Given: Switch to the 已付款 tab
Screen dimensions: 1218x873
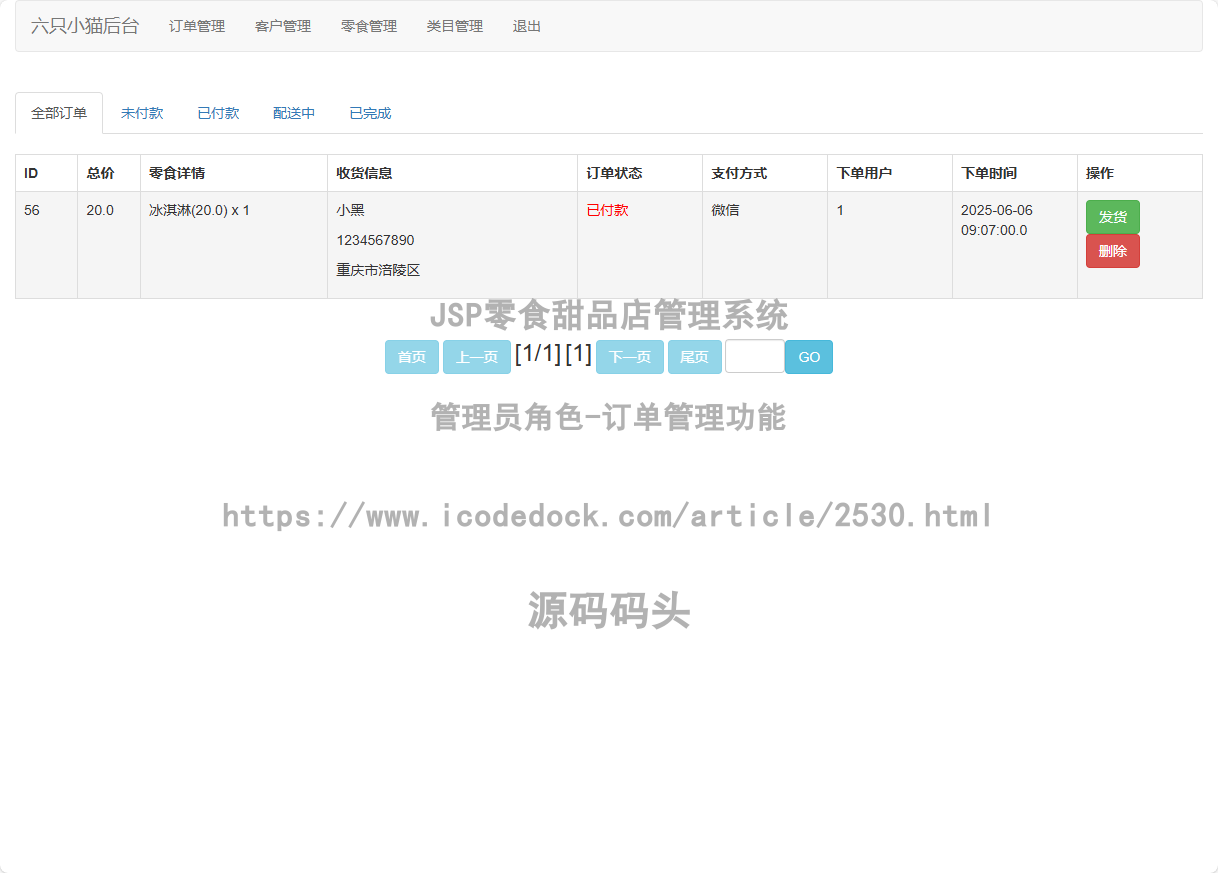Looking at the screenshot, I should (218, 113).
